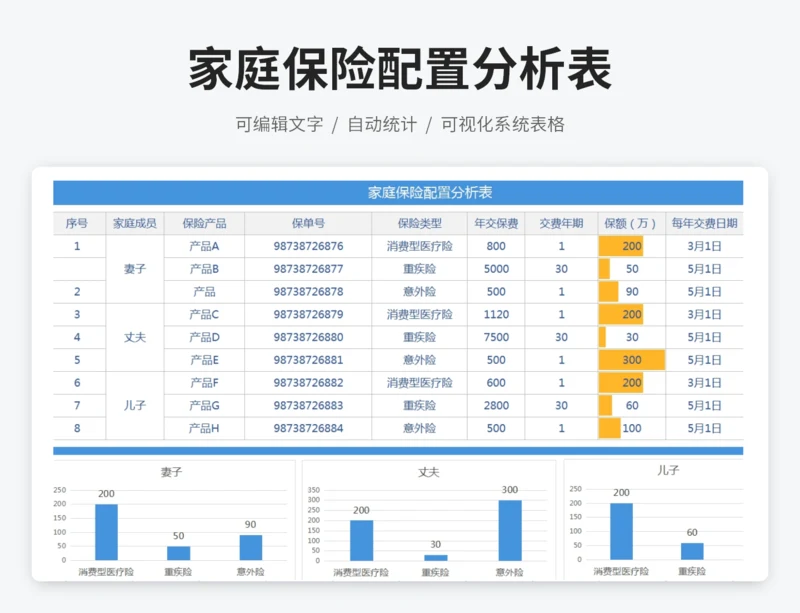Click the 90 bar in 妻子 chart

251,548
